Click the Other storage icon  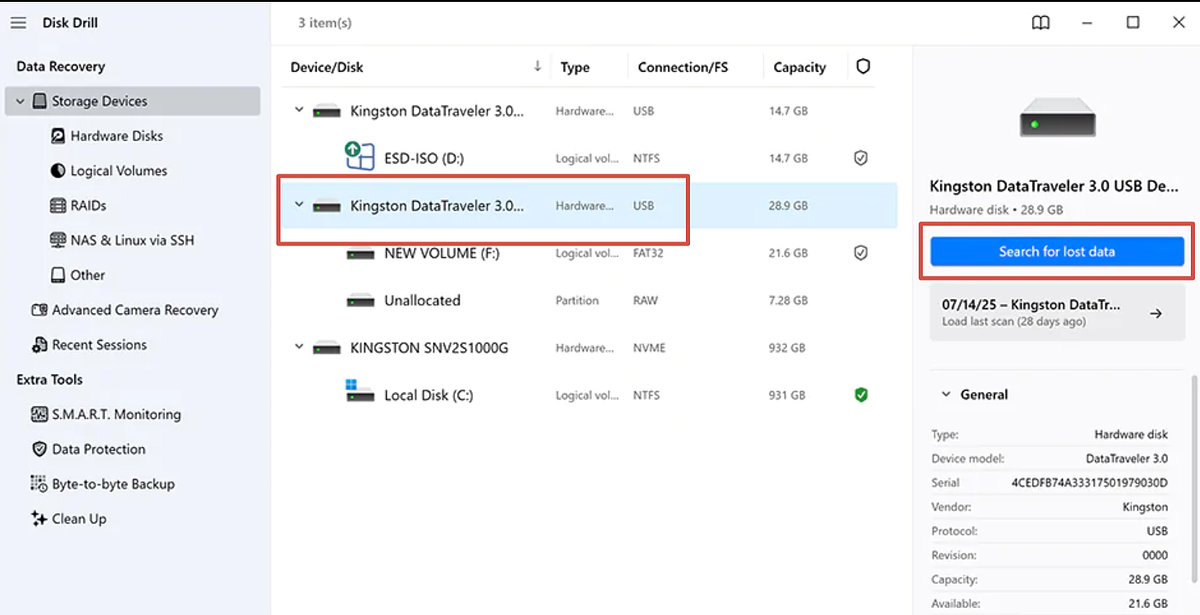pos(59,275)
